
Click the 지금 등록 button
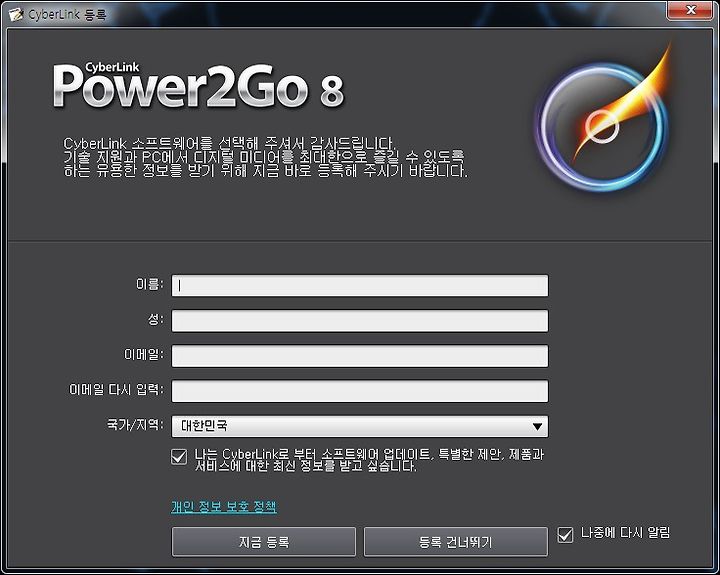264,542
